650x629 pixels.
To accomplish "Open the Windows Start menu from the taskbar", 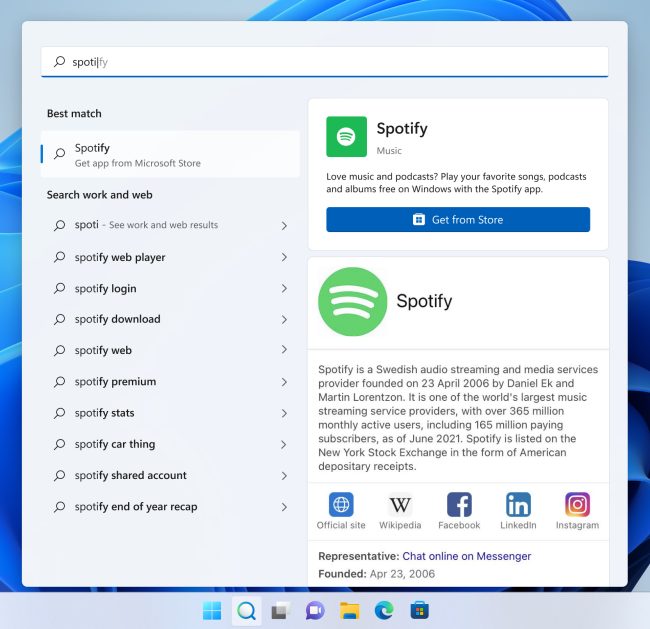I will pyautogui.click(x=212, y=610).
